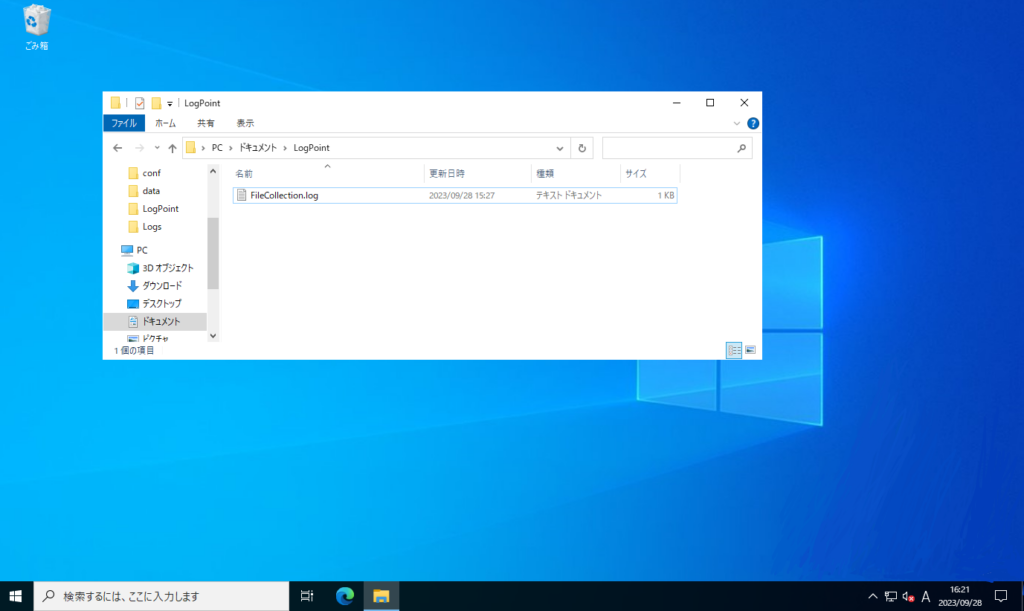
Task: Open the ごみ箱 recycle bin desktop icon
Action: click(x=37, y=27)
